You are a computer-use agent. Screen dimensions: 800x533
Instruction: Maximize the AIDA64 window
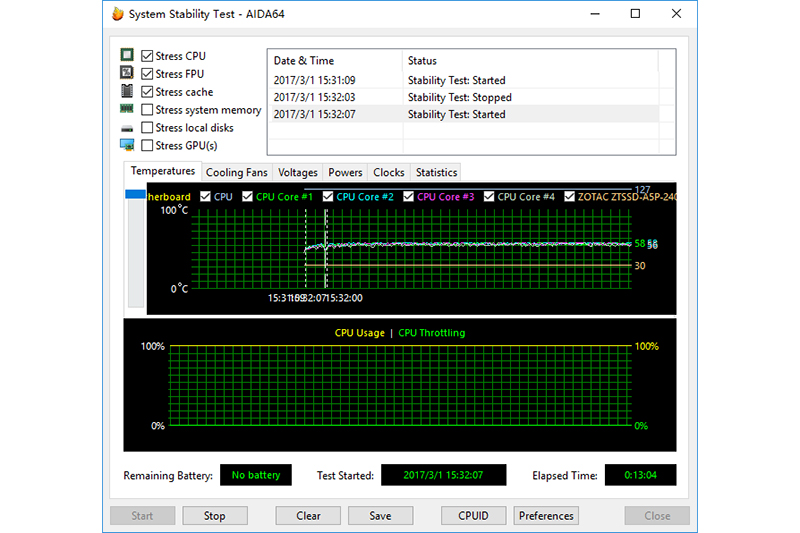point(635,14)
